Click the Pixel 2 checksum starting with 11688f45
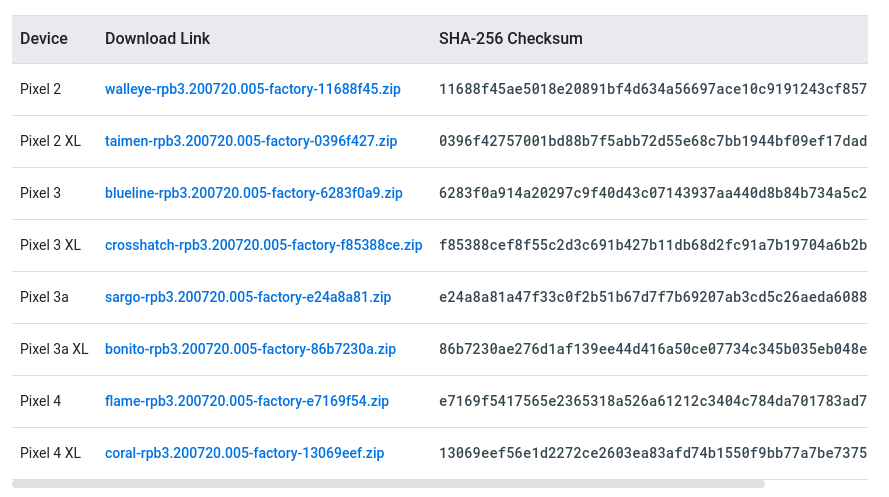 [652, 89]
